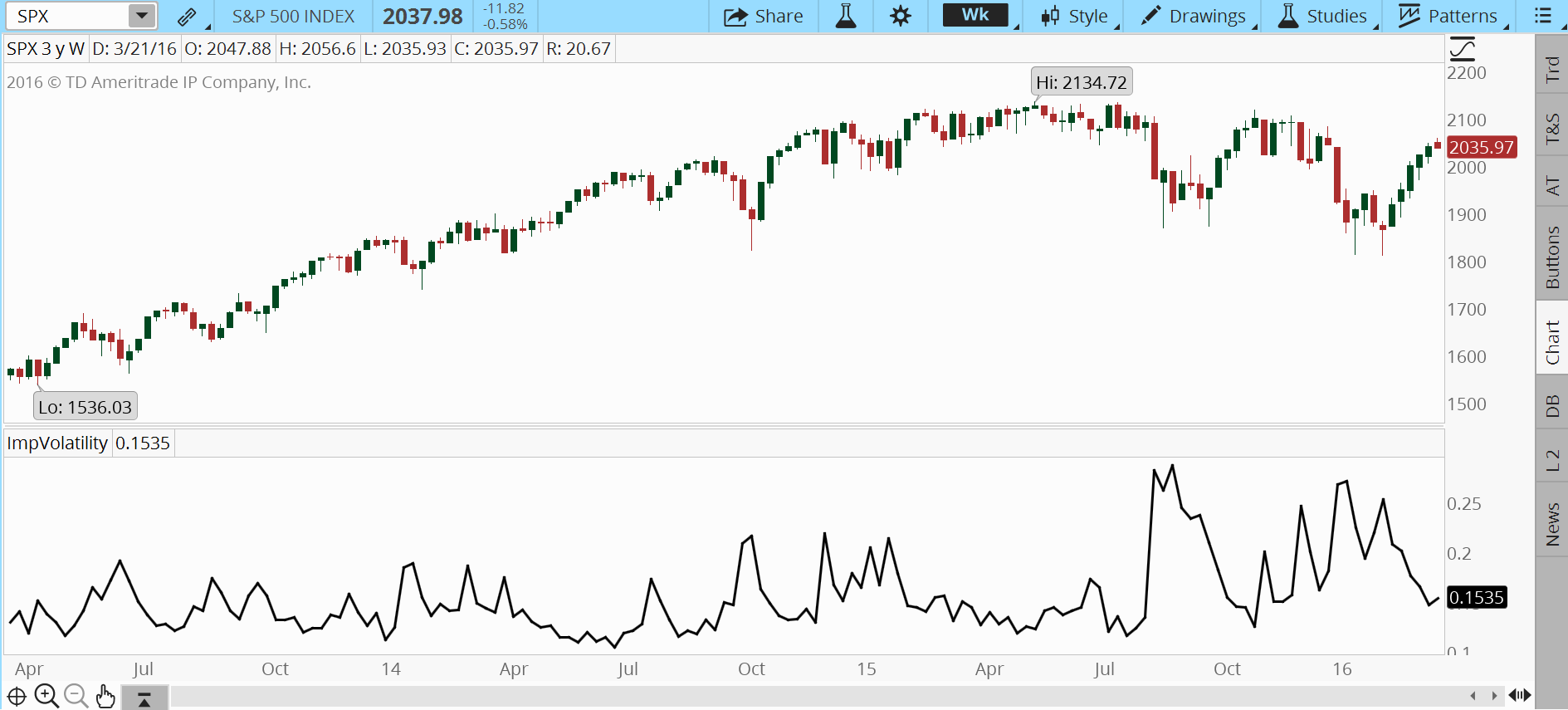Image resolution: width=1568 pixels, height=710 pixels.
Task: Select the Chart side tab
Action: click(x=1552, y=342)
